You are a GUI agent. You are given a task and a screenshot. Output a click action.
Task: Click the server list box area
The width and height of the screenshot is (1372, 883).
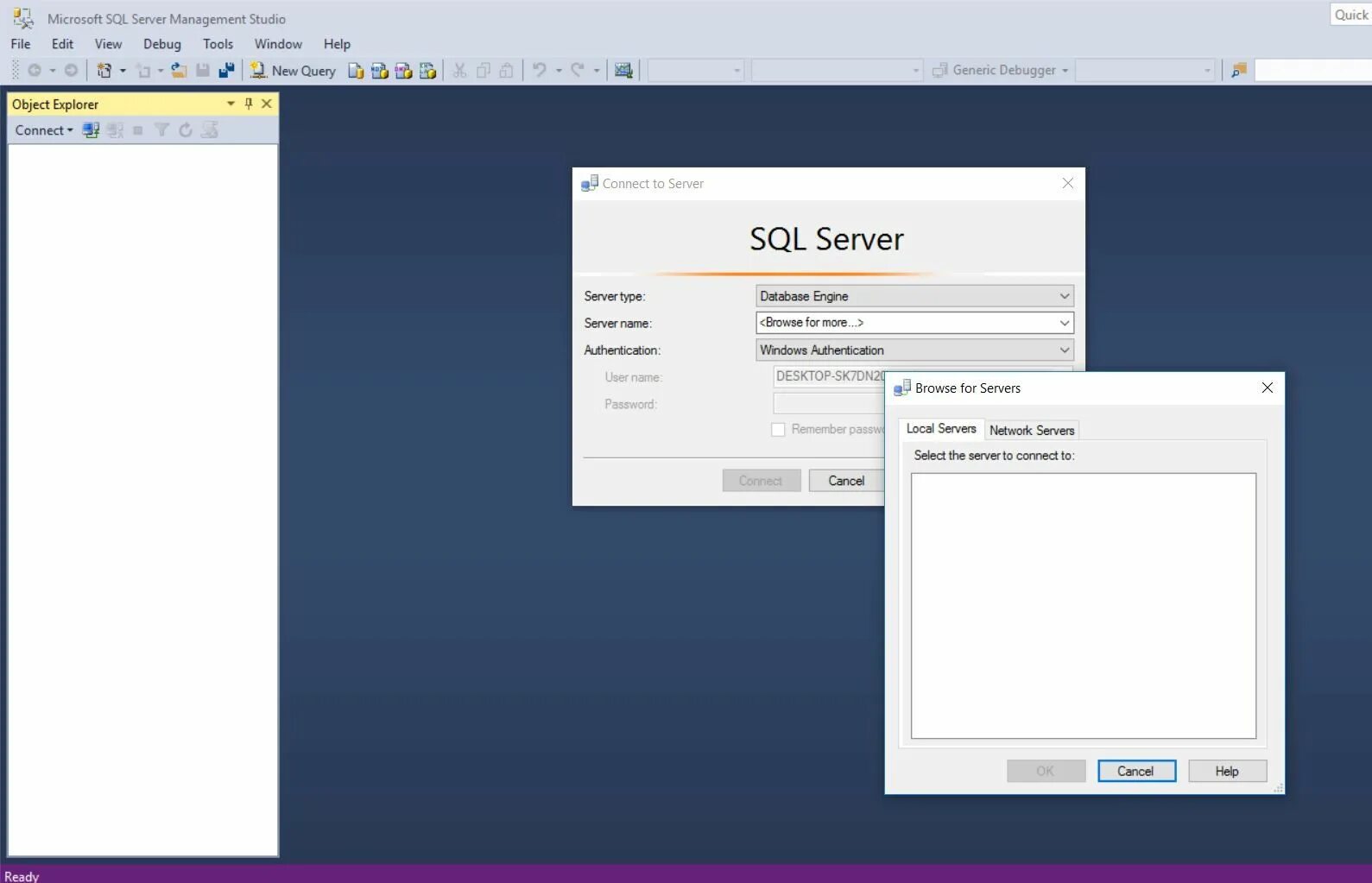(x=1083, y=605)
